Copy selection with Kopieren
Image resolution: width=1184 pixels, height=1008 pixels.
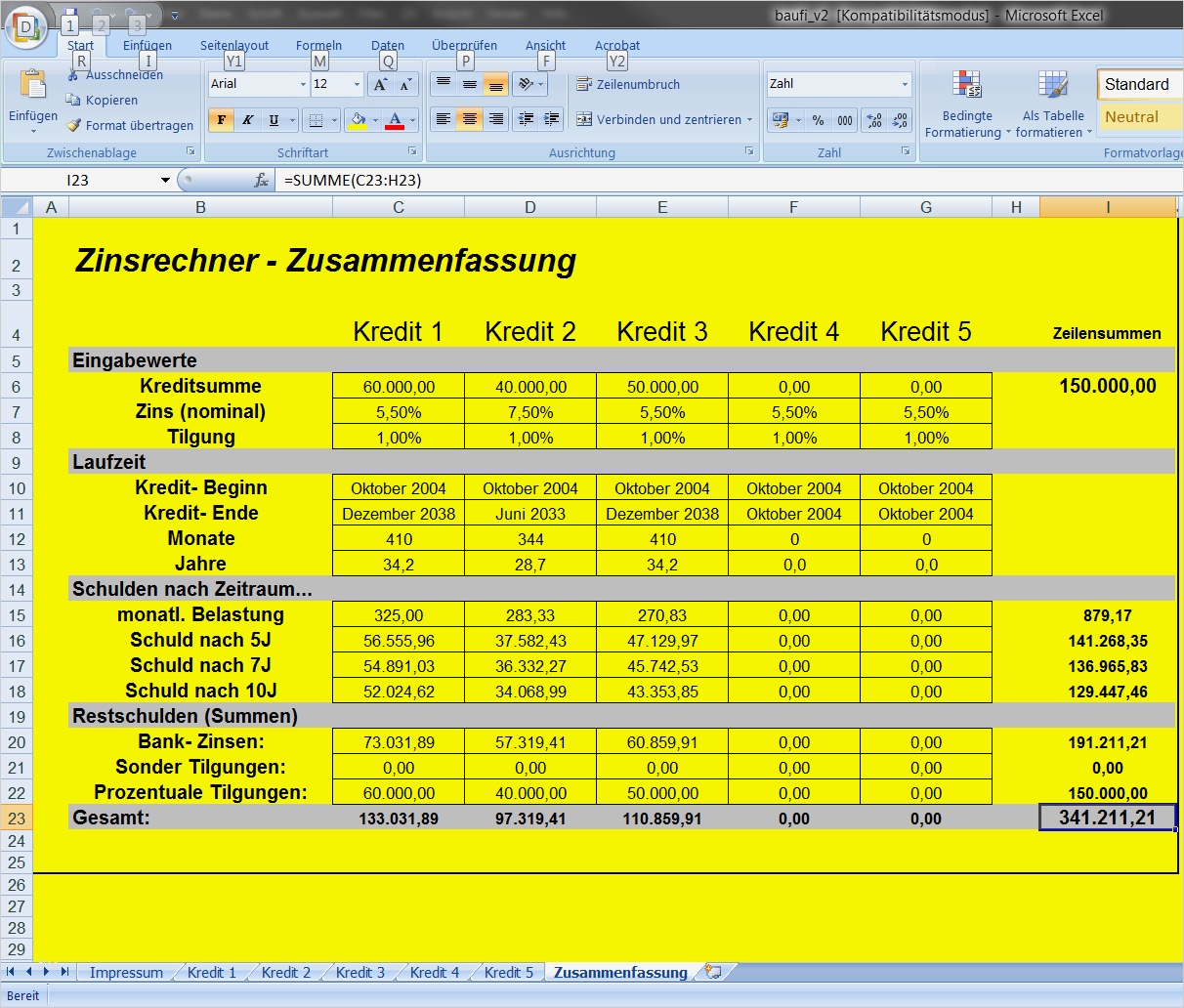click(x=102, y=100)
